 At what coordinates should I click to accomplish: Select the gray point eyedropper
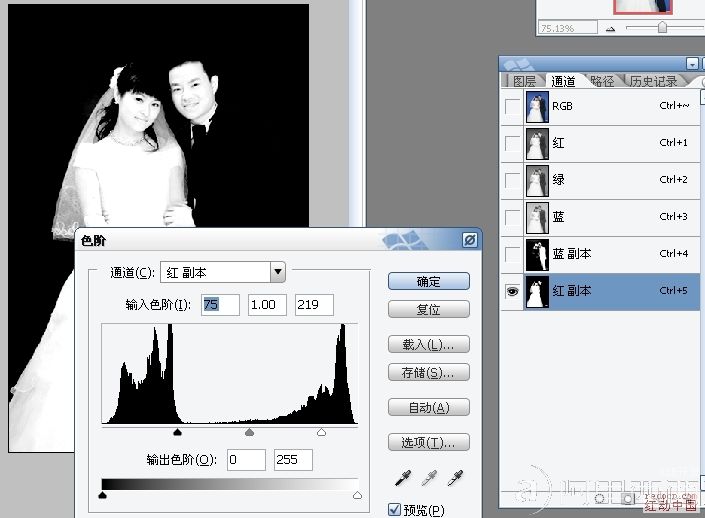[x=428, y=476]
